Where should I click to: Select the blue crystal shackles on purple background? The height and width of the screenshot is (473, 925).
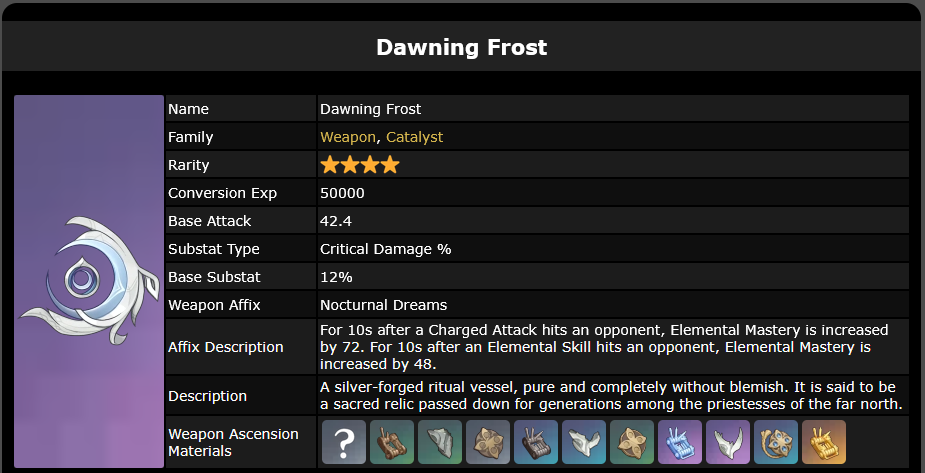coord(680,442)
